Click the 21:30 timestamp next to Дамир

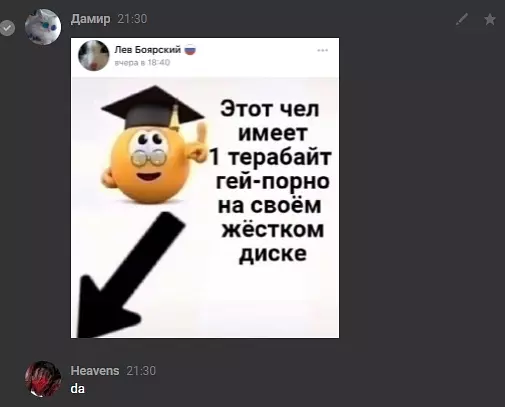[132, 19]
